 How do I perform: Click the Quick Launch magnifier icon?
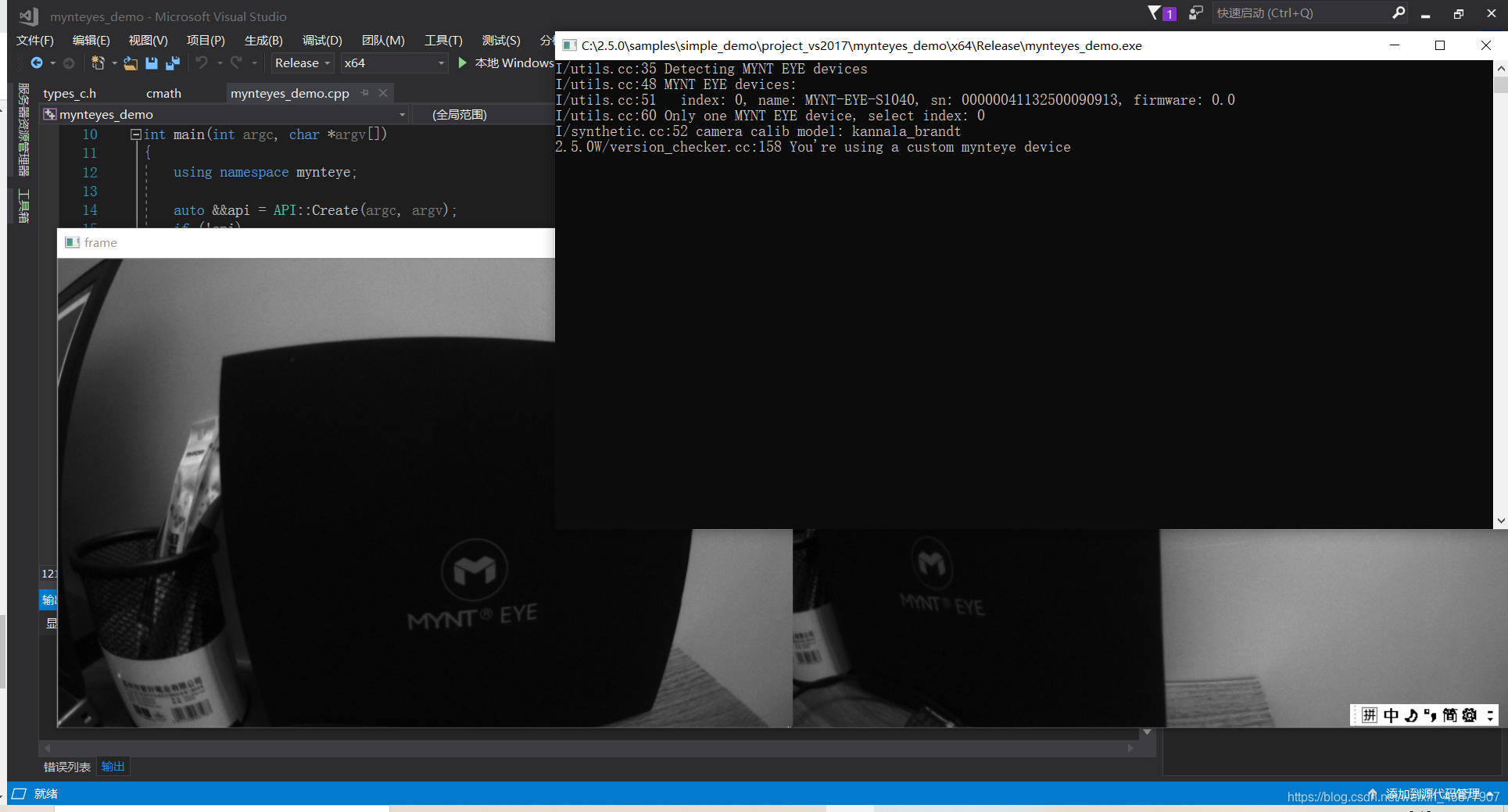tap(1399, 13)
